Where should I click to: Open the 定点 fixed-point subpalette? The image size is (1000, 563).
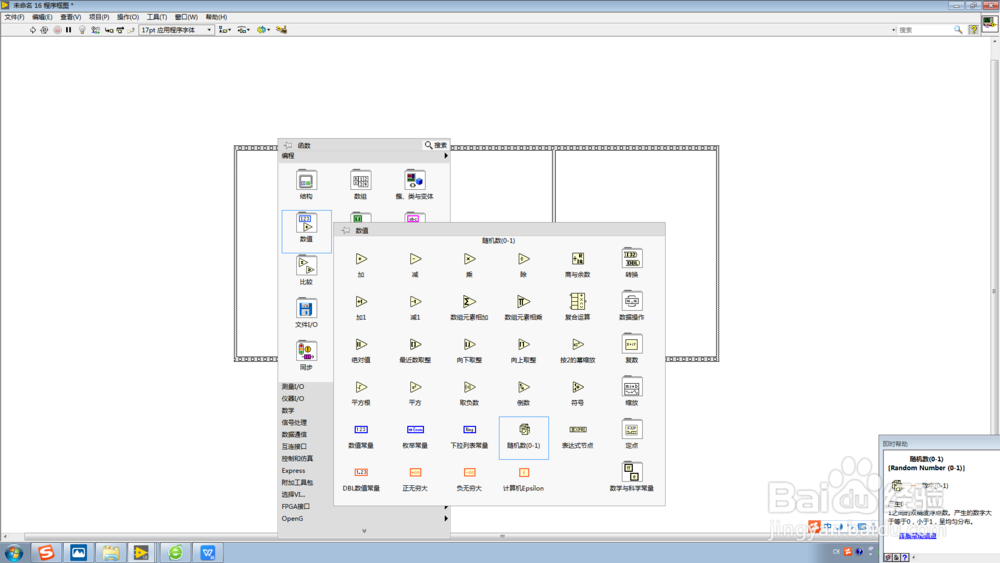(x=631, y=429)
